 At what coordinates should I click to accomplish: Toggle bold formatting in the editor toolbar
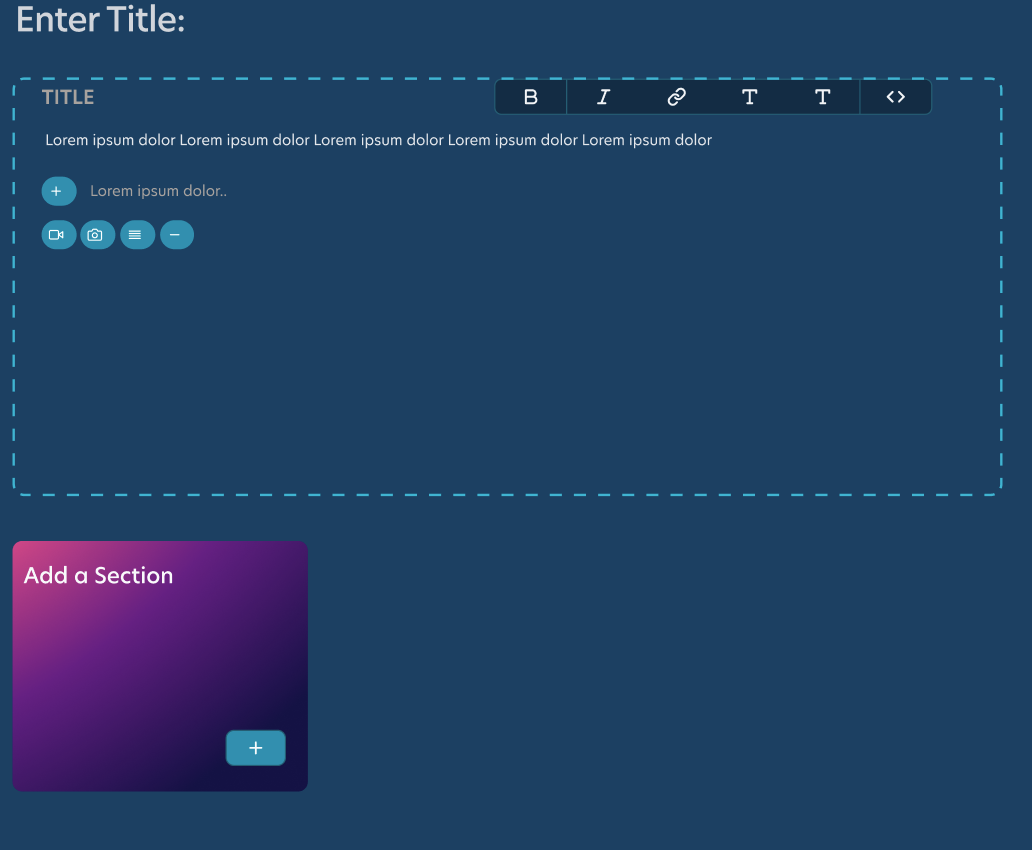click(x=530, y=97)
